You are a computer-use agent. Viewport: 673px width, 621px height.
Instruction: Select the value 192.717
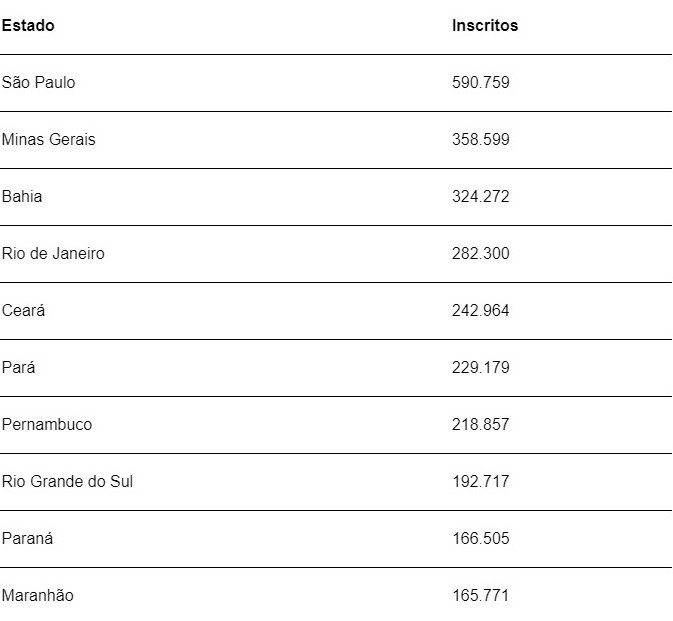[x=481, y=482]
